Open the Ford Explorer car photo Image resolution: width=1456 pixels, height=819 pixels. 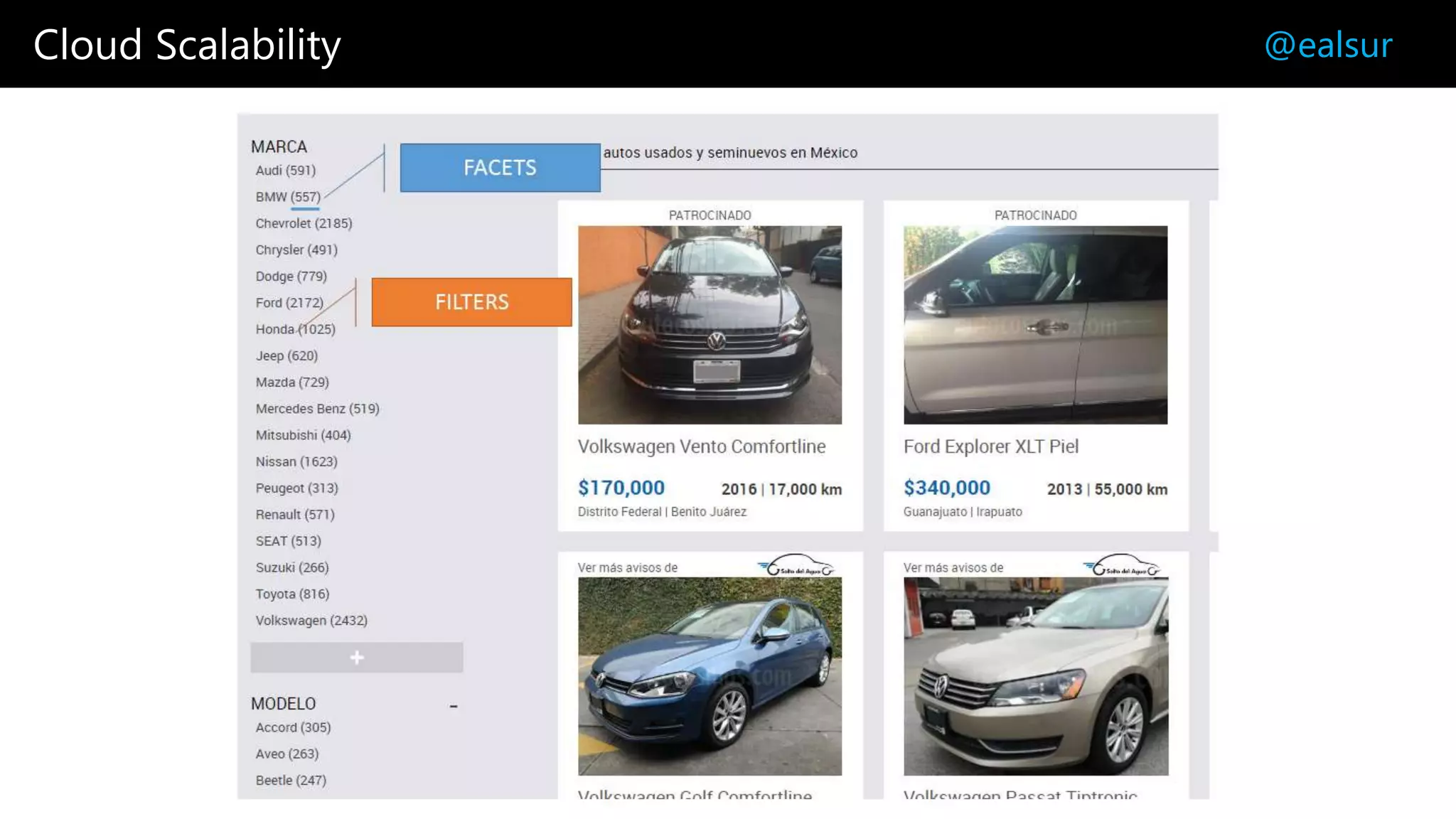point(1035,325)
